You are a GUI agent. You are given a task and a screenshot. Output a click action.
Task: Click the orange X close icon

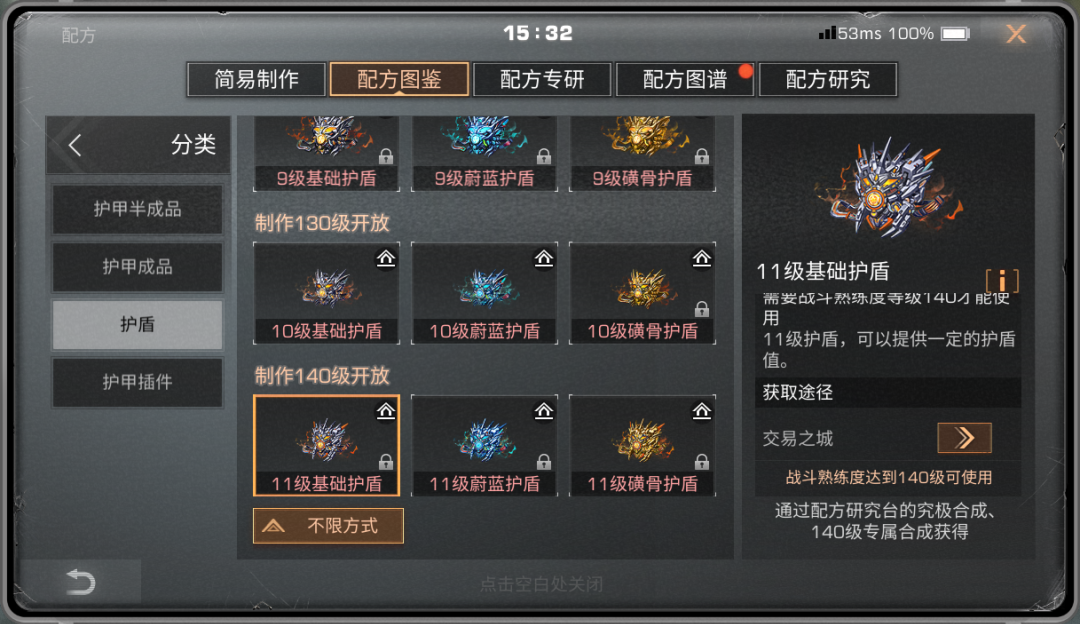(x=1016, y=34)
